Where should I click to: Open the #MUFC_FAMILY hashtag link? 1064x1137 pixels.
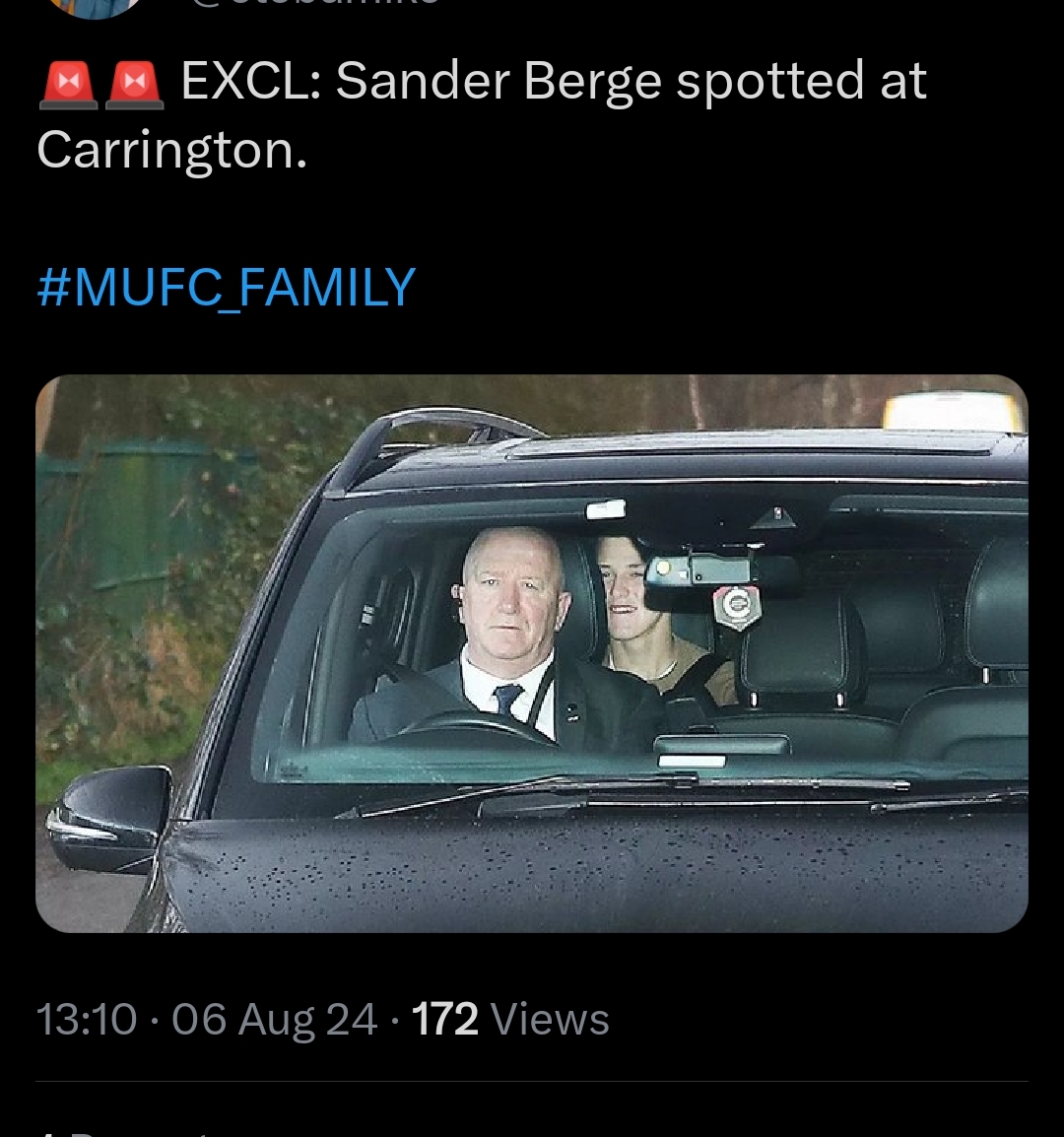click(x=226, y=288)
